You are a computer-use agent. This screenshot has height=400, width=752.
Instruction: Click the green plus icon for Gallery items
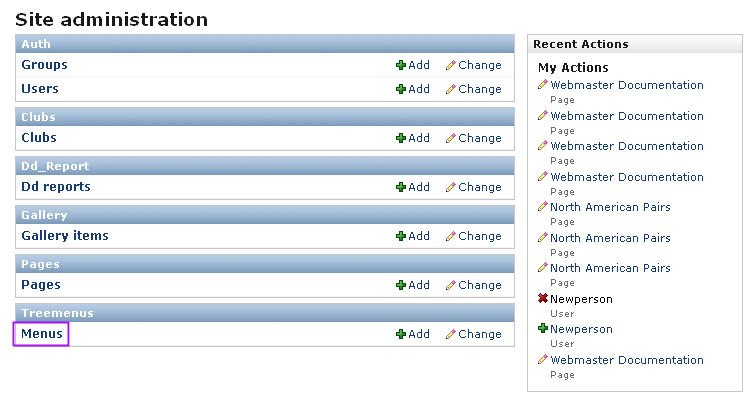[x=401, y=236]
